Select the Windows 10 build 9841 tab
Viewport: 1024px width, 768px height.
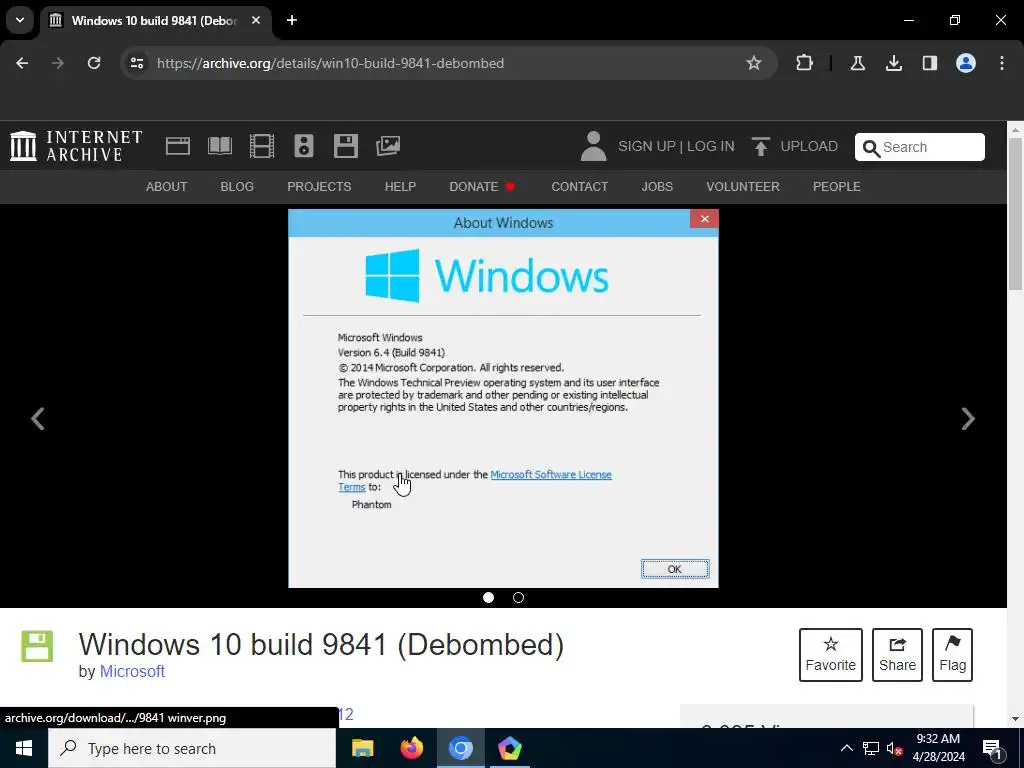[154, 20]
